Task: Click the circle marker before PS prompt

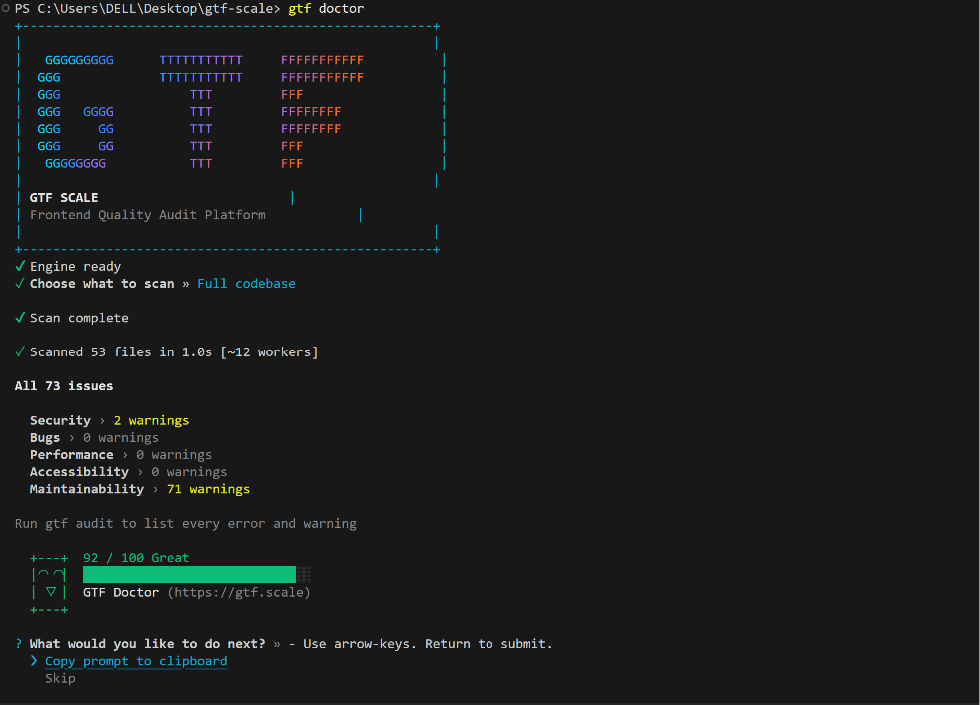Action: click(x=6, y=9)
